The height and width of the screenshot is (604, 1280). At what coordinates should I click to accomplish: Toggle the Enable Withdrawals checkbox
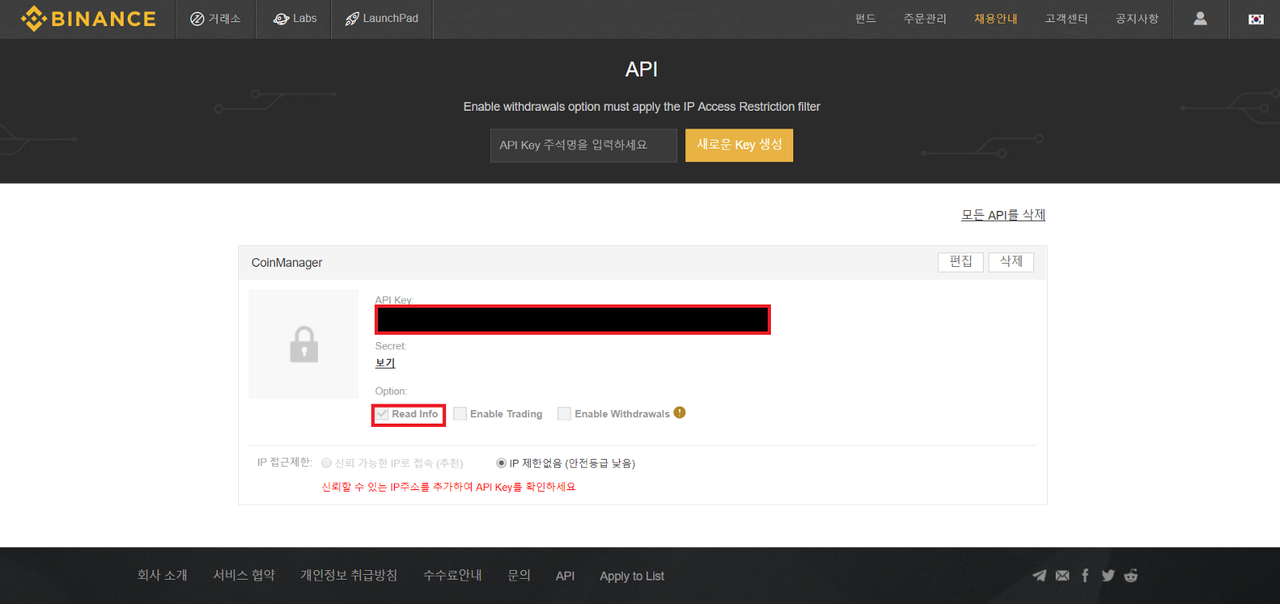click(564, 413)
